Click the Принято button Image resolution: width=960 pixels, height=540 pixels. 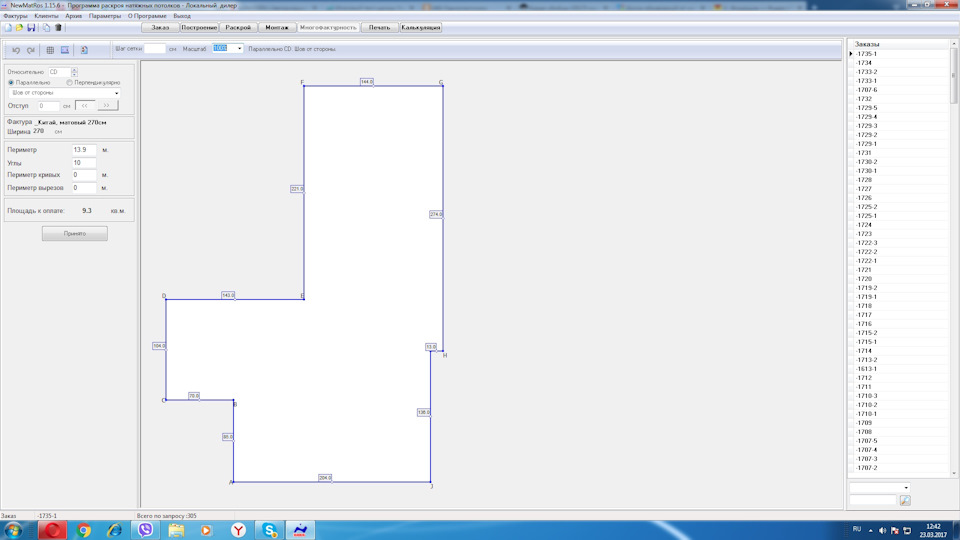pos(75,233)
